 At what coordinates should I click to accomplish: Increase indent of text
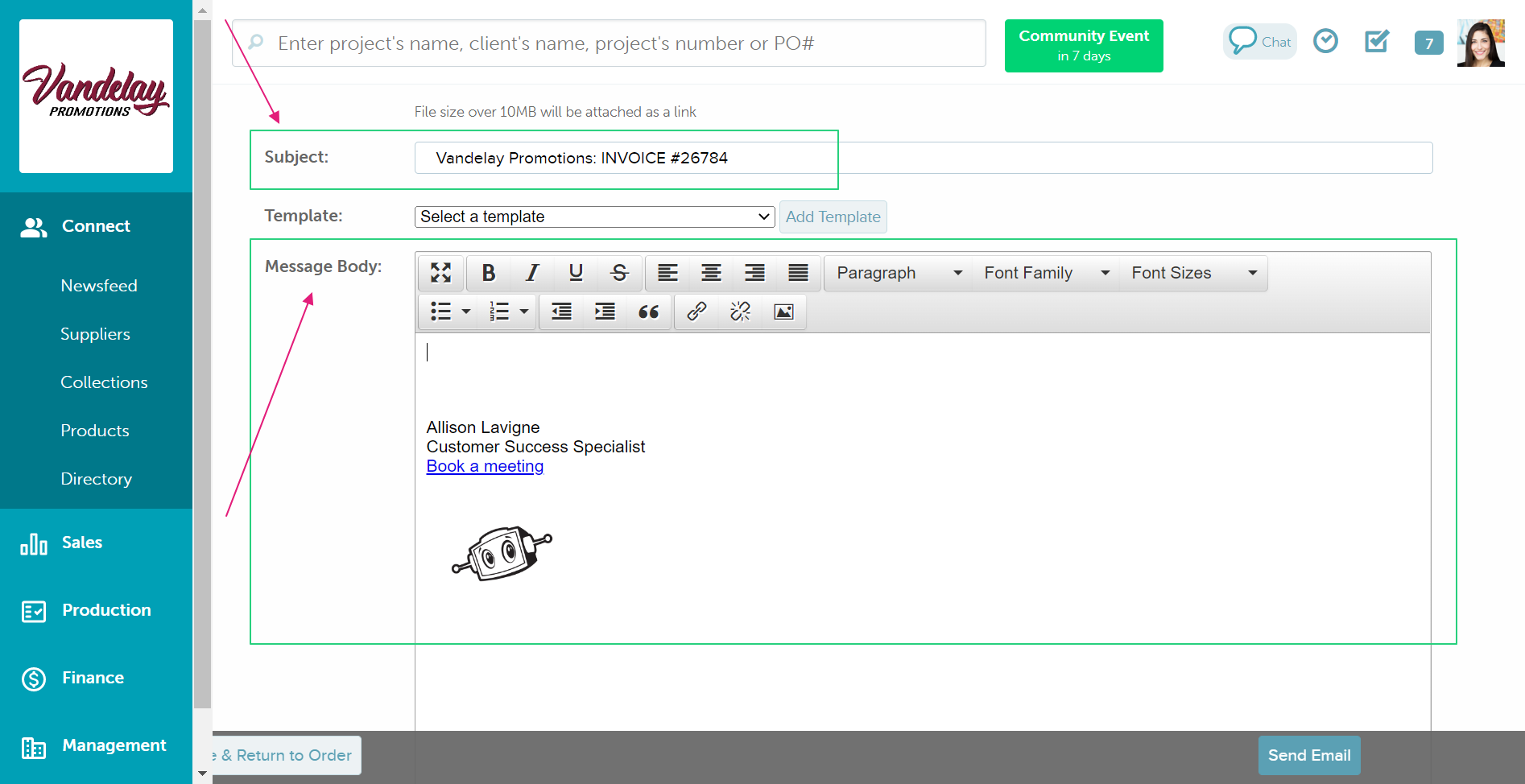605,312
